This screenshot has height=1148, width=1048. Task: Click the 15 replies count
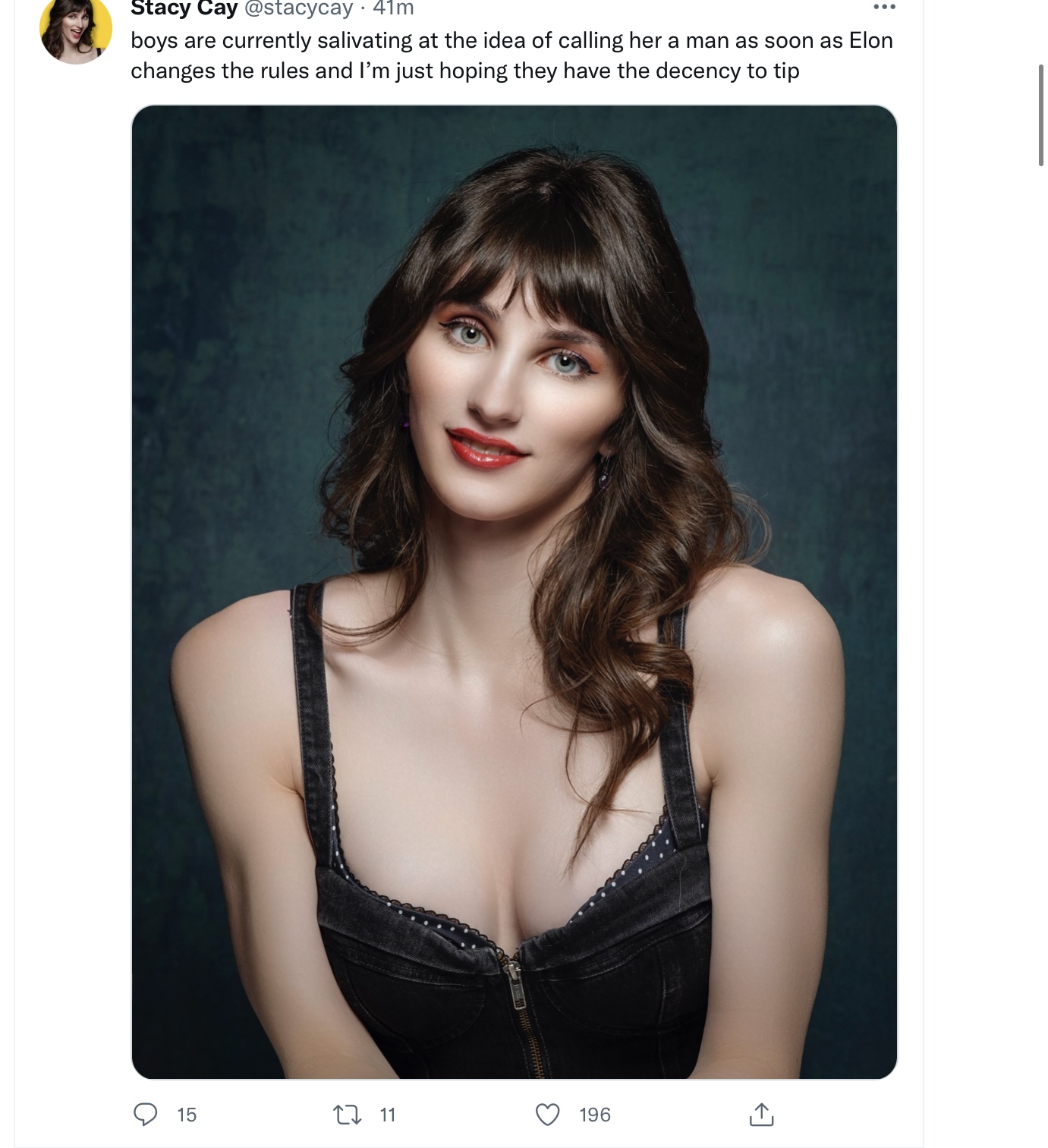click(187, 1115)
